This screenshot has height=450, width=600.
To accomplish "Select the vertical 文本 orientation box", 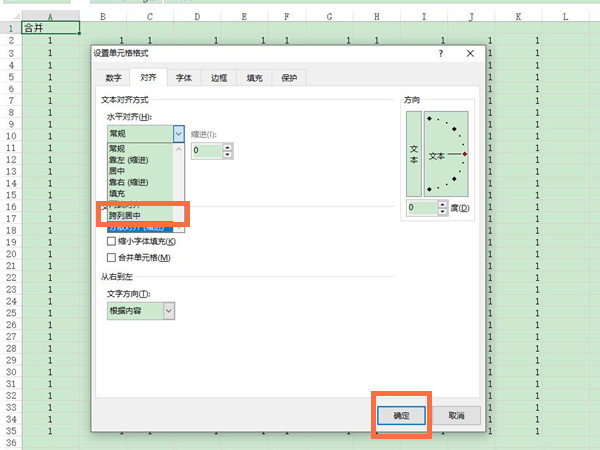I will click(414, 154).
